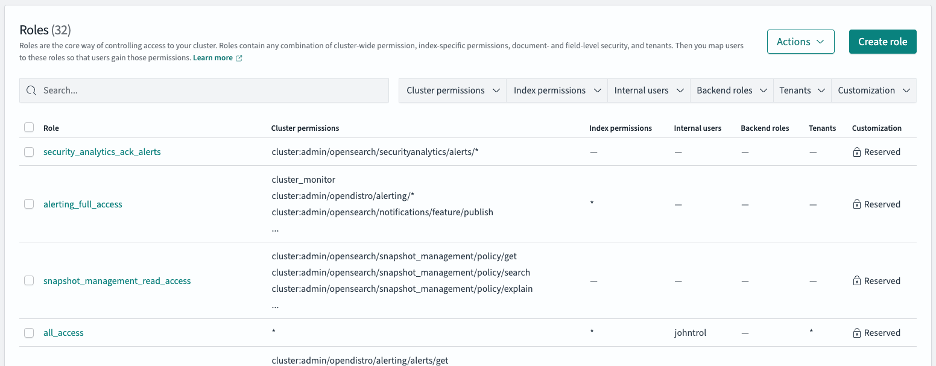
Task: Click the Cluster permissions column header
Action: pos(305,128)
